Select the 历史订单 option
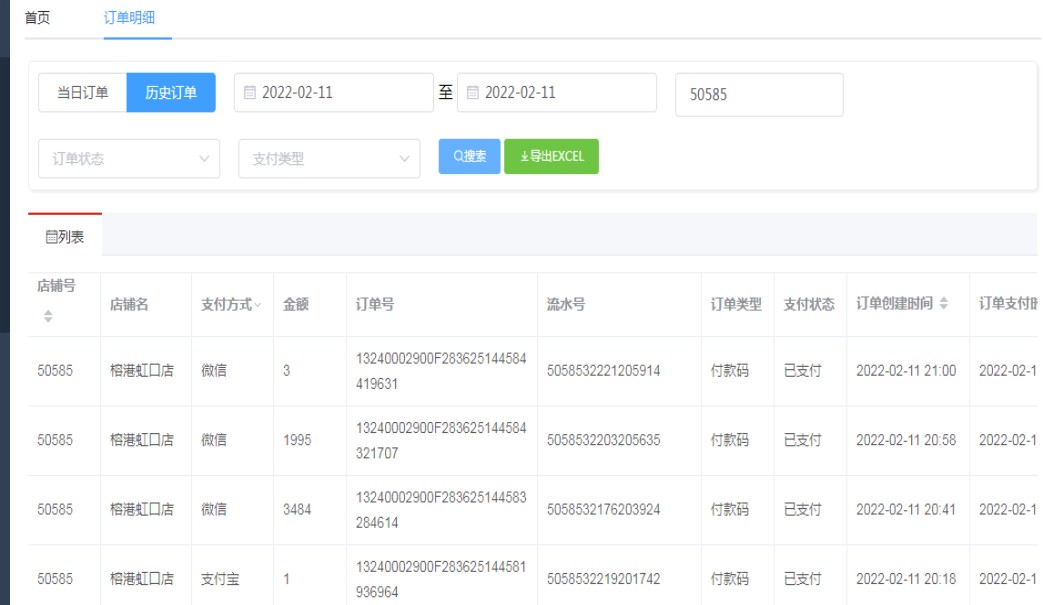This screenshot has height=605, width=1043. (x=171, y=93)
